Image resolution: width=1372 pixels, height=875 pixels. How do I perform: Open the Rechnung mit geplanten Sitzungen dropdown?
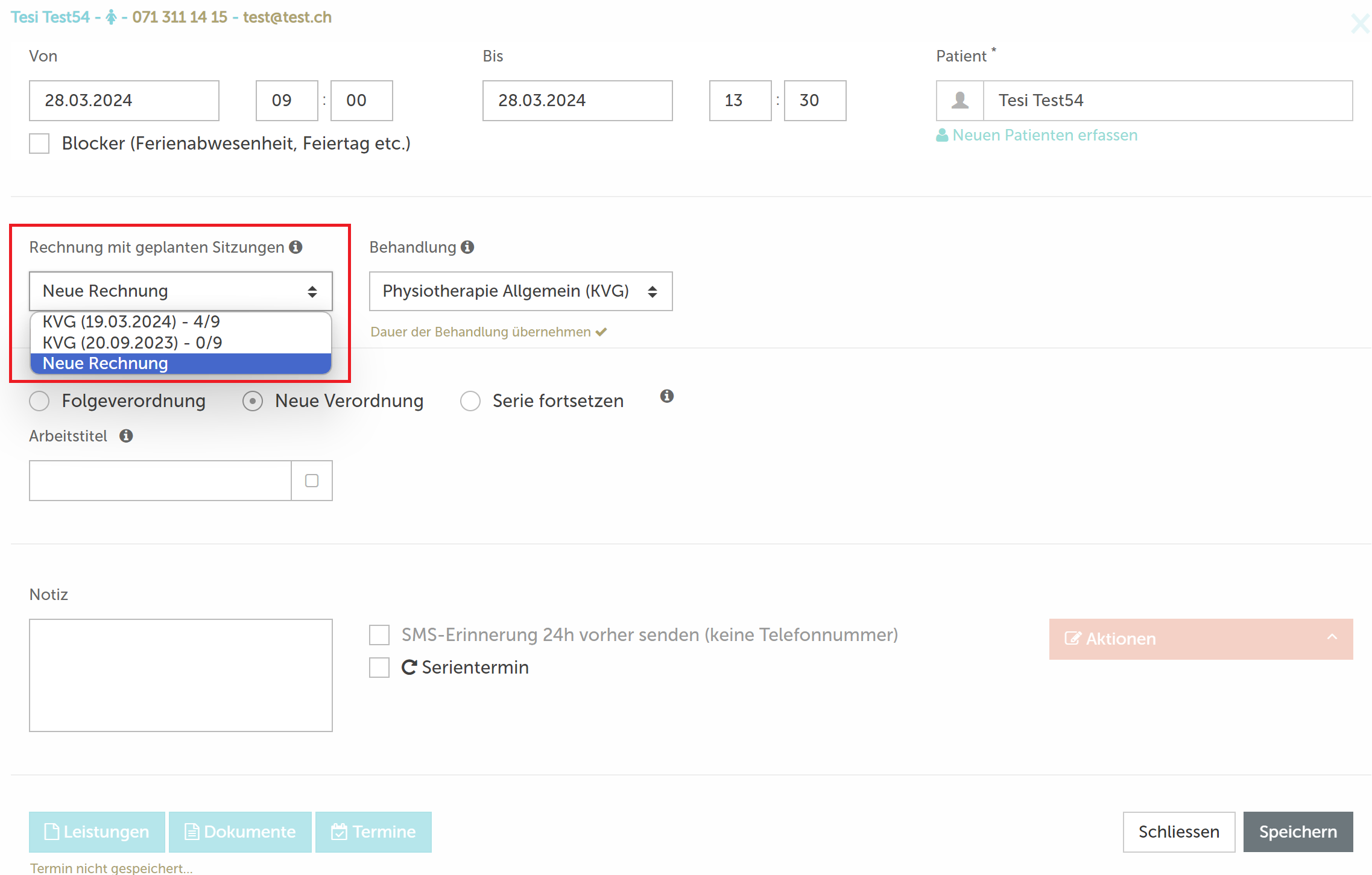pyautogui.click(x=181, y=291)
